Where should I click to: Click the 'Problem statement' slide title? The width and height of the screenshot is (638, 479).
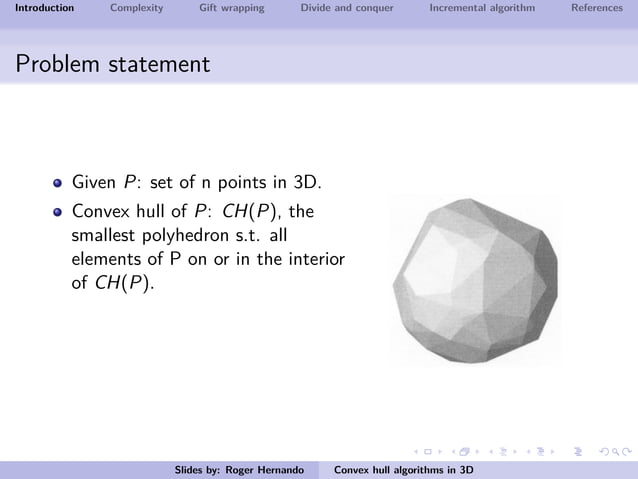pos(113,64)
